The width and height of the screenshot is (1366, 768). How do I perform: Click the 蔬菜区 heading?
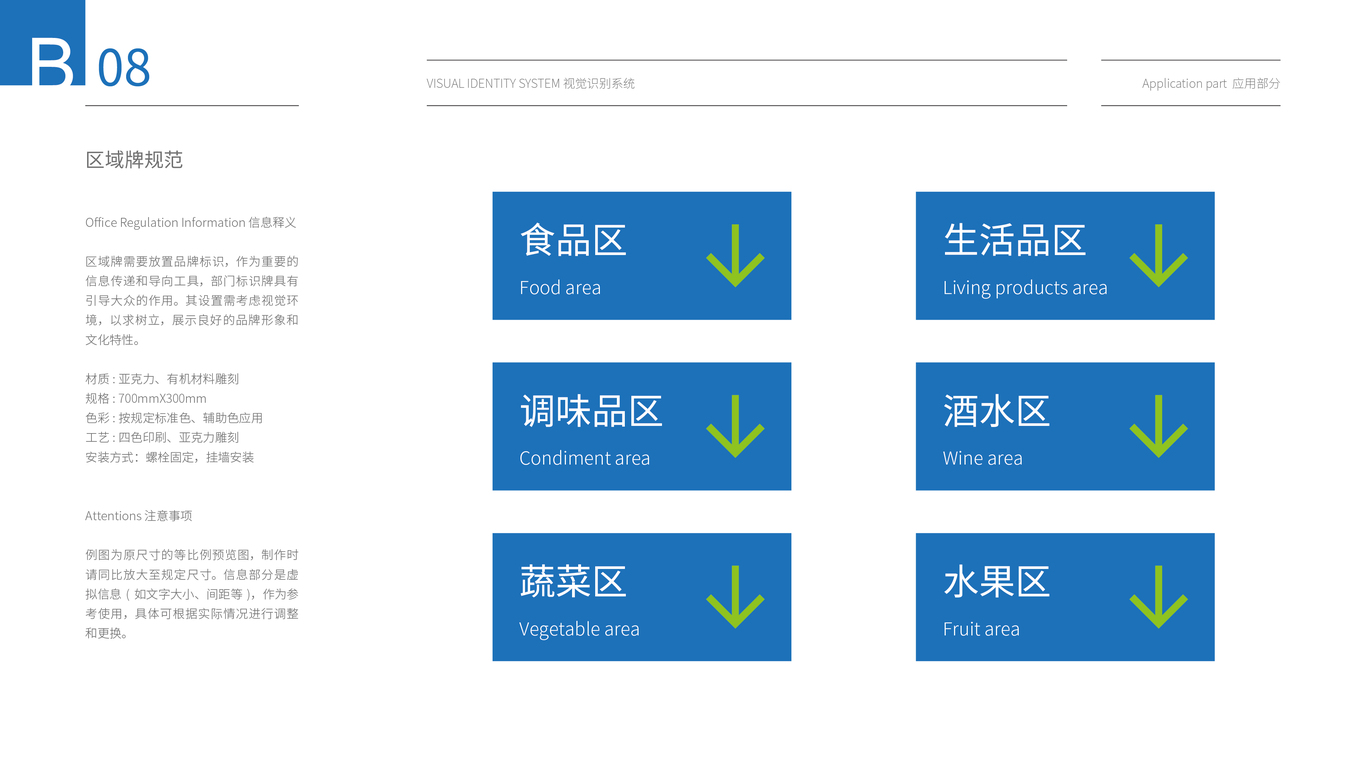tap(573, 582)
